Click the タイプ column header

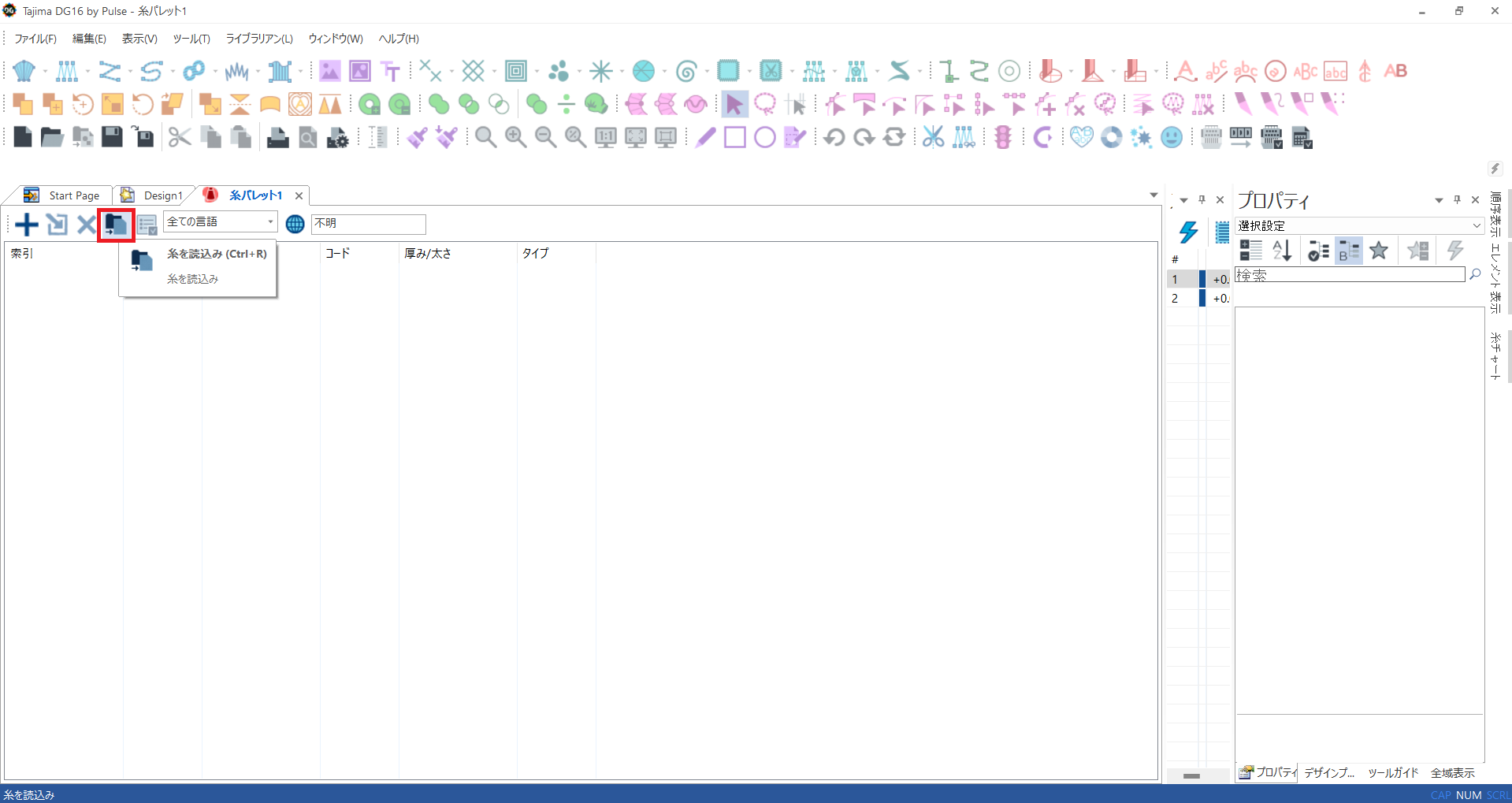tap(535, 253)
